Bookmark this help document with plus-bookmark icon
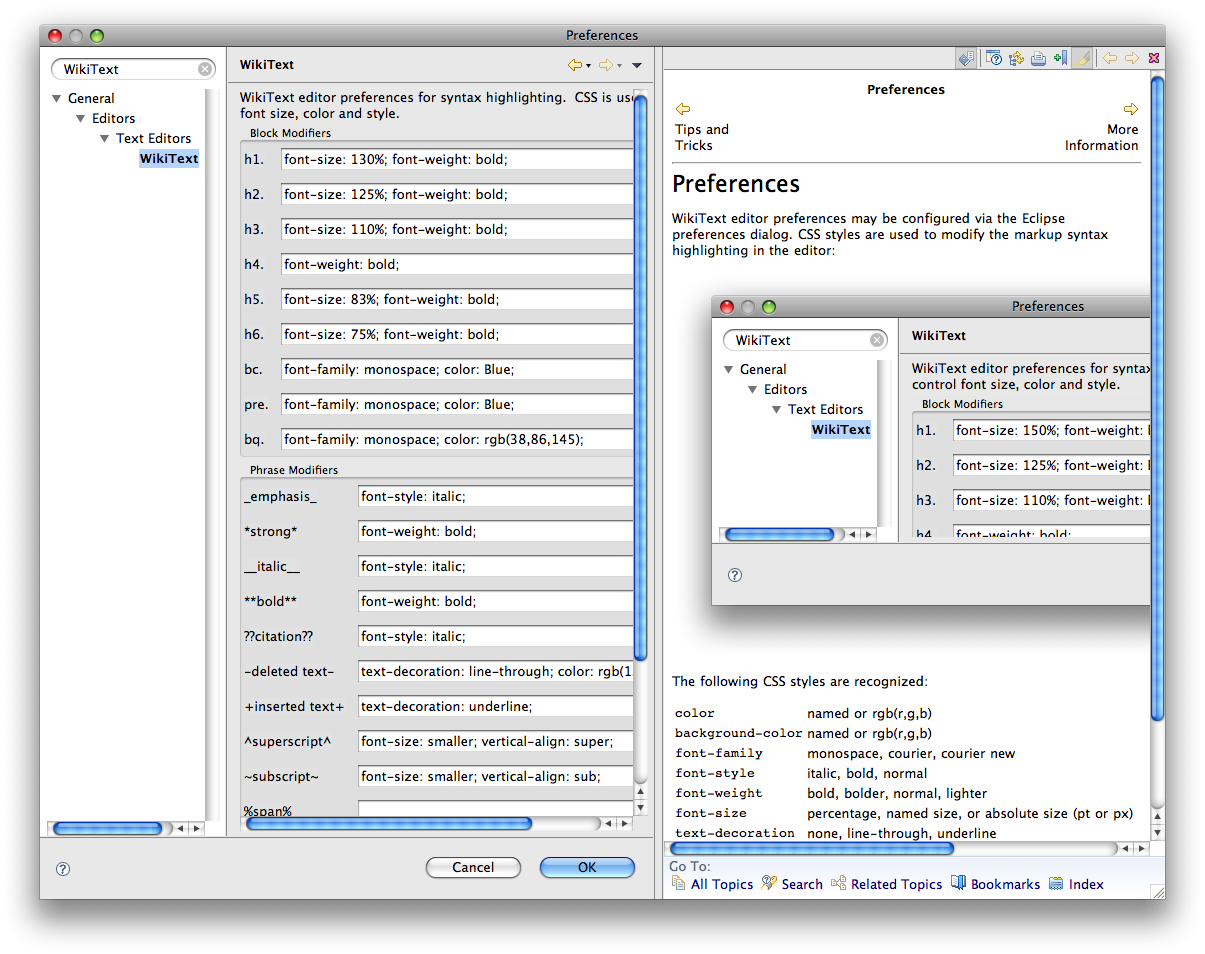1205x954 pixels. (1060, 58)
